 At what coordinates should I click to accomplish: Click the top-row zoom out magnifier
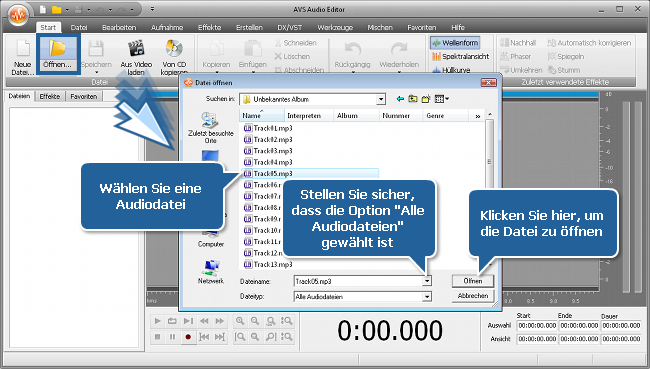click(x=255, y=321)
